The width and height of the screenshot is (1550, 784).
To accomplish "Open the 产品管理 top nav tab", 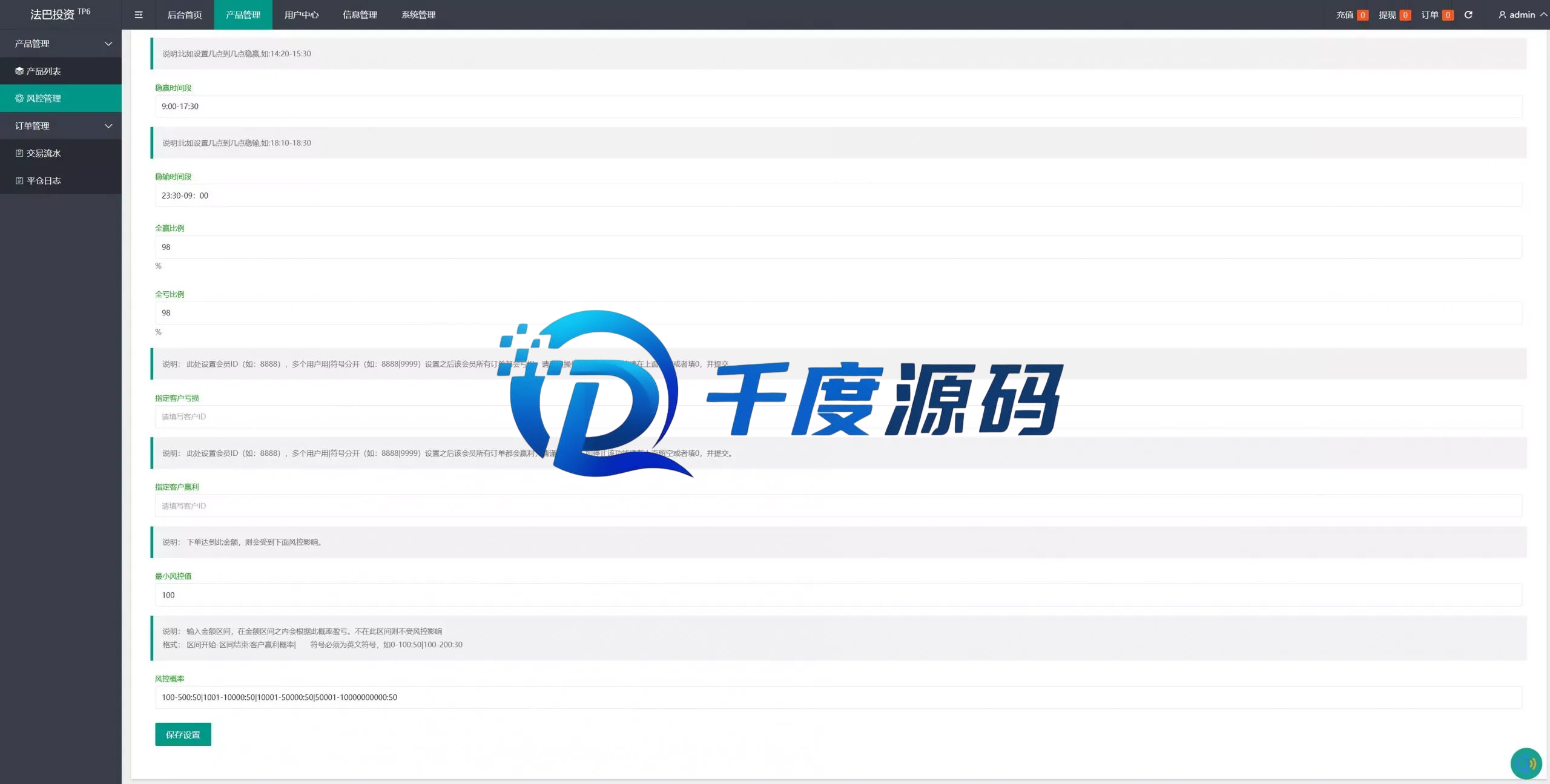I will pos(243,15).
